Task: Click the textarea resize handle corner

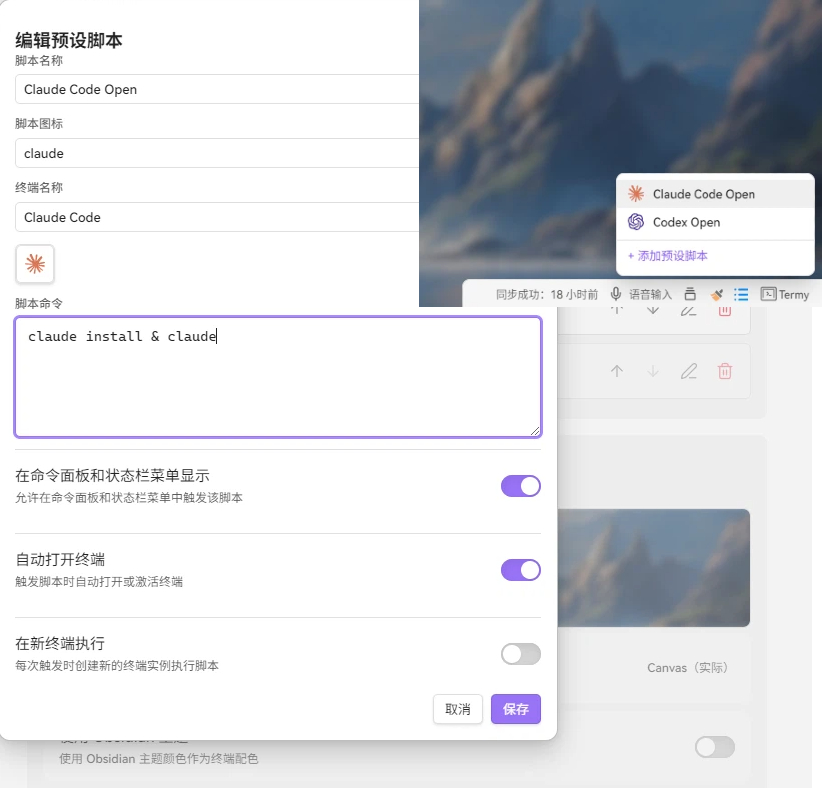Action: (x=535, y=431)
